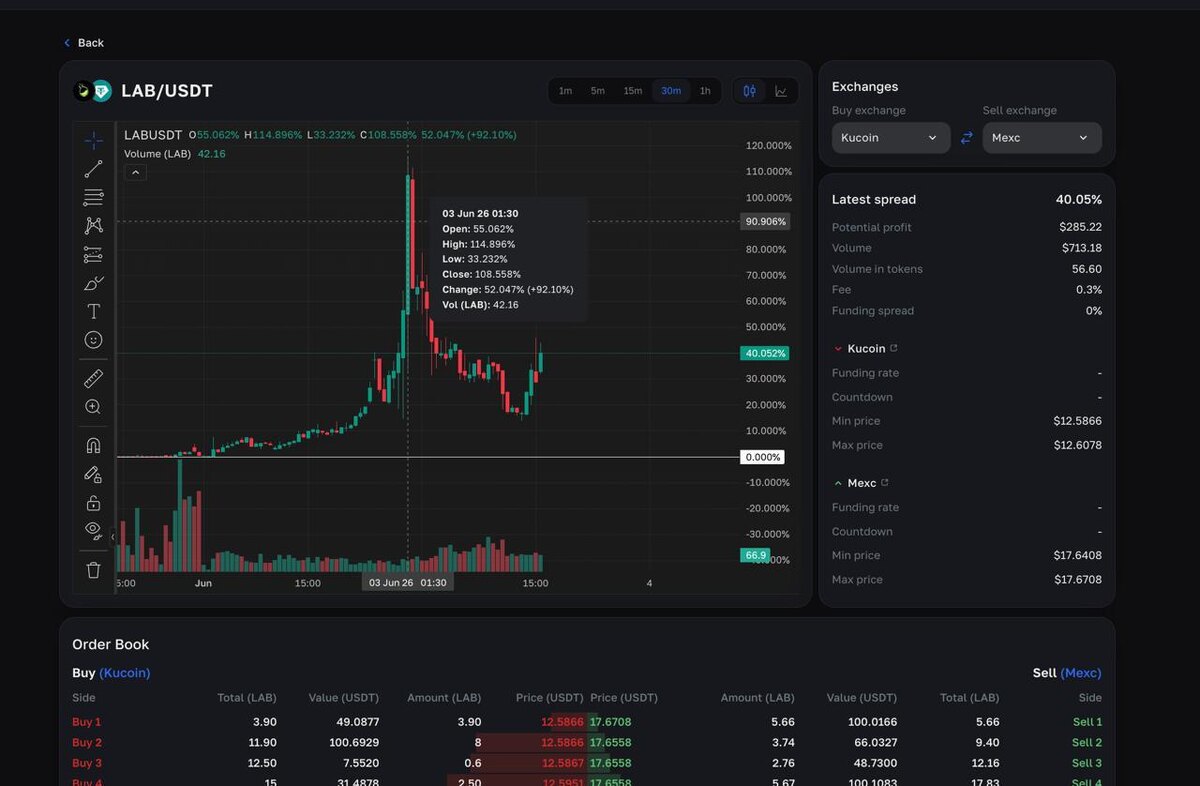Switch to the 1h timeframe
Viewport: 1200px width, 786px height.
click(705, 91)
